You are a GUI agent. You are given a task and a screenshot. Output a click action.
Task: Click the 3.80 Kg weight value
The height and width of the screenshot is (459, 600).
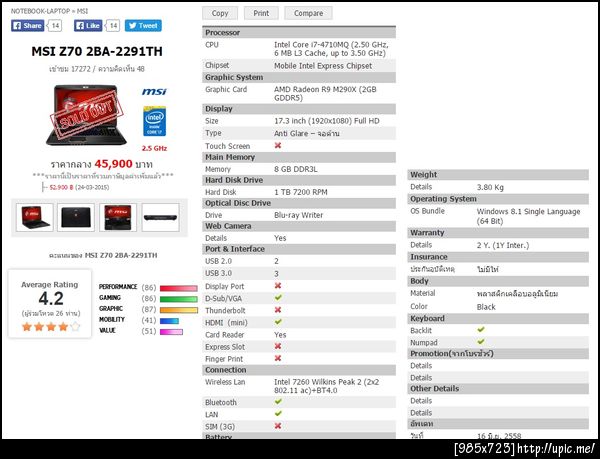(x=490, y=187)
